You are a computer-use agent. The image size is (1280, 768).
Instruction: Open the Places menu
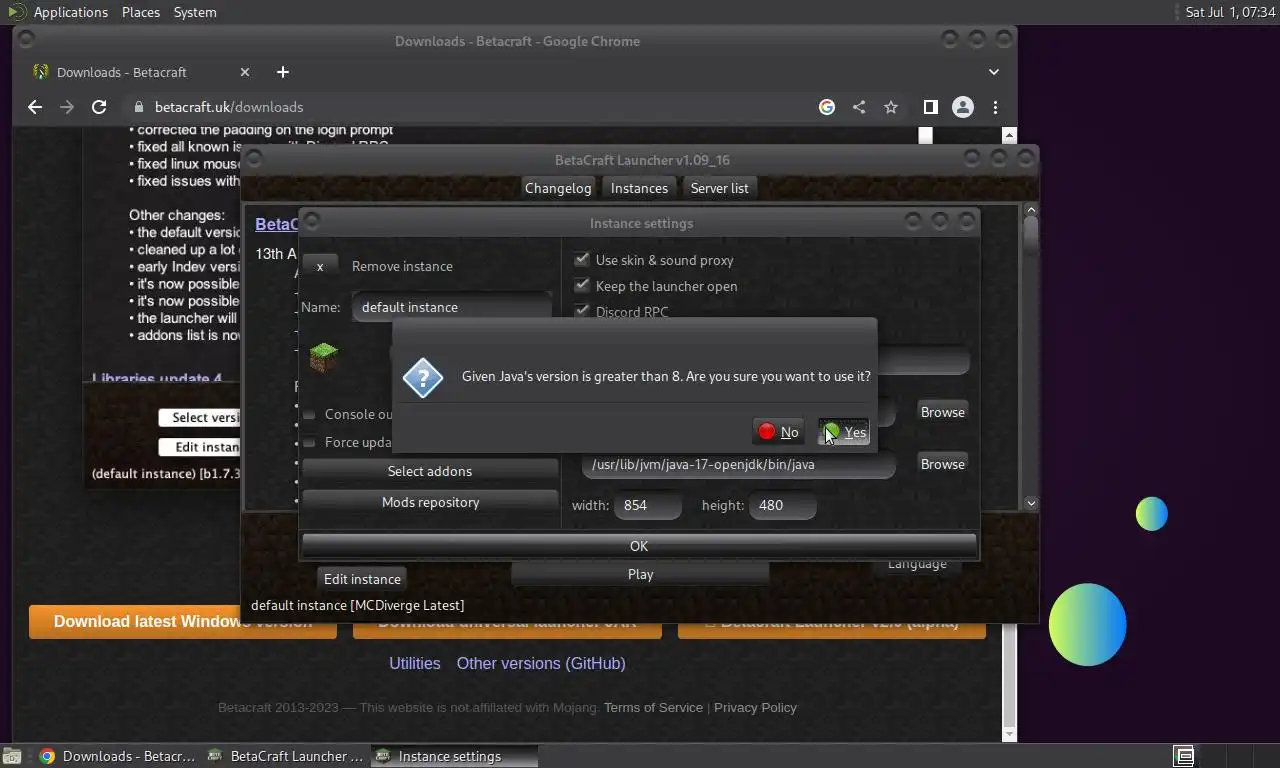coord(141,12)
